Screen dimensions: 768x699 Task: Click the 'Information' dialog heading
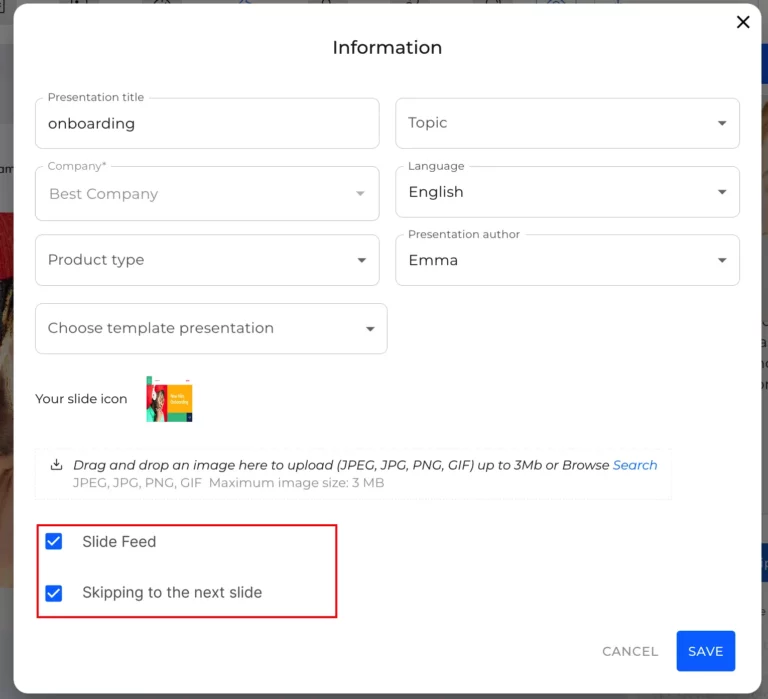coord(387,48)
